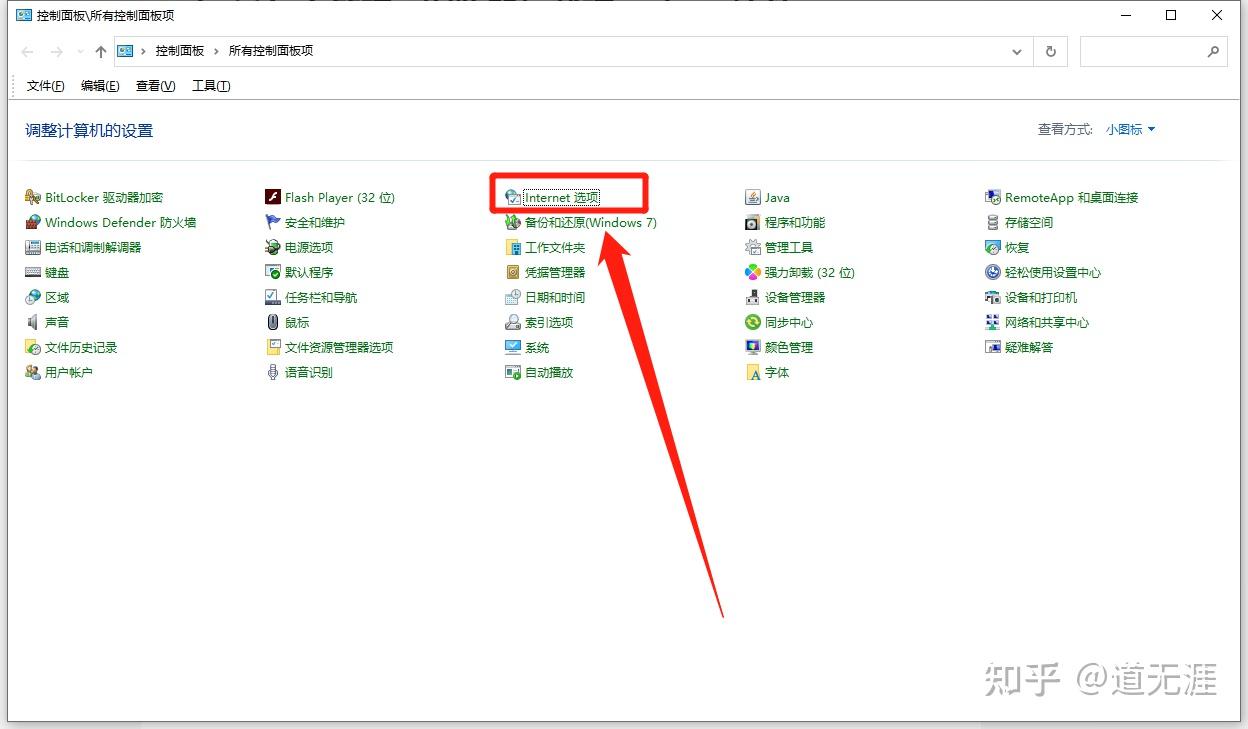Image resolution: width=1248 pixels, height=729 pixels.
Task: Open the 区域 globe icon
Action: click(x=33, y=298)
